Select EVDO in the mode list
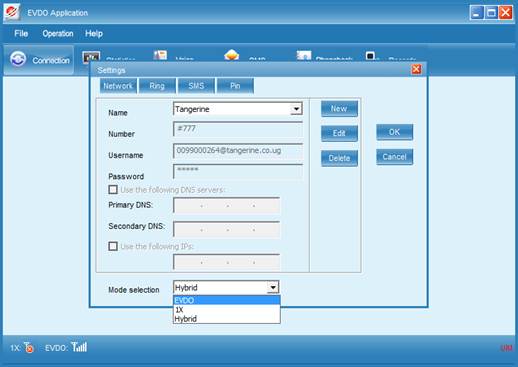This screenshot has width=518, height=367. [x=227, y=300]
